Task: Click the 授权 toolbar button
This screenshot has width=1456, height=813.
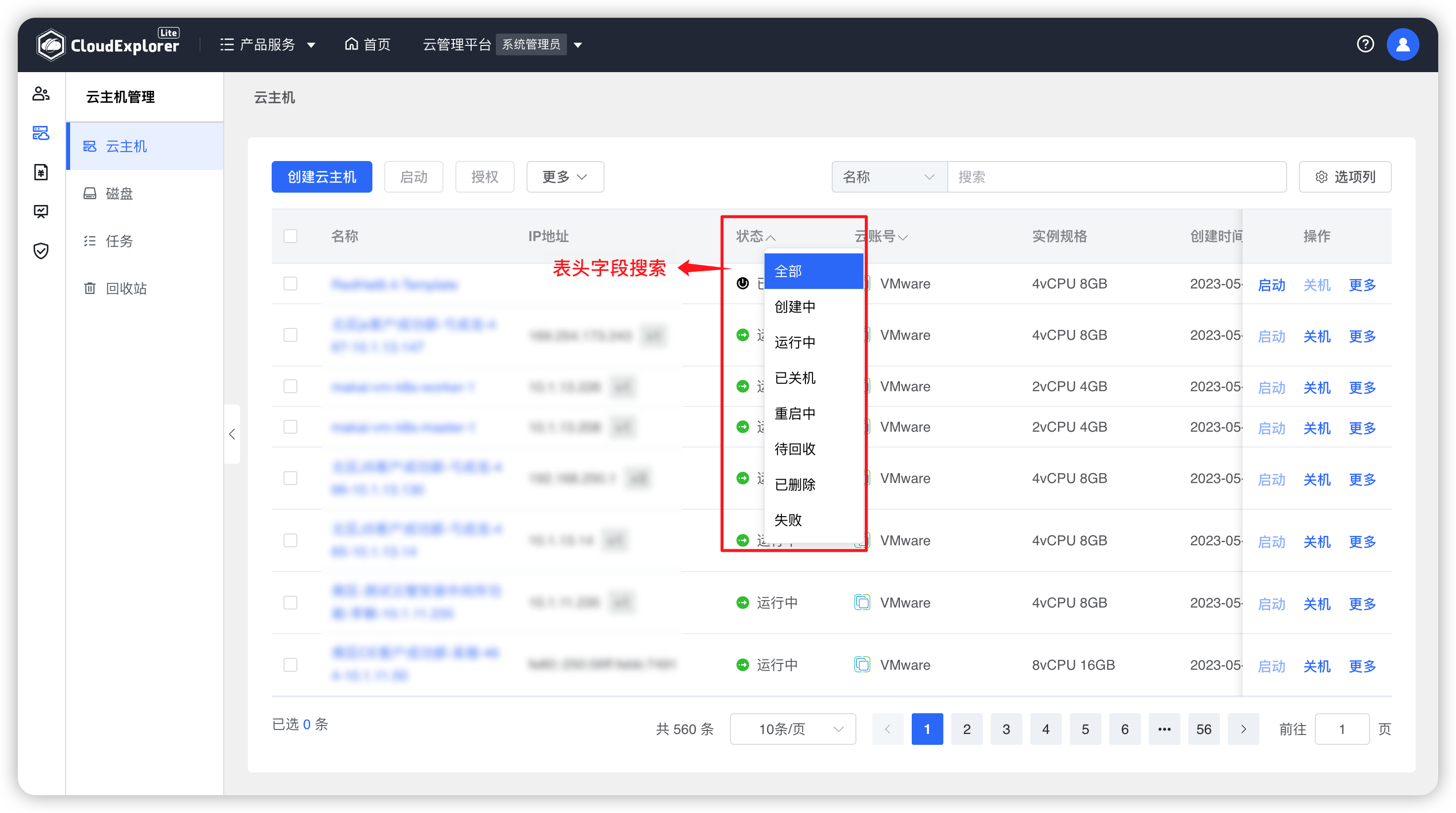Action: pyautogui.click(x=485, y=177)
